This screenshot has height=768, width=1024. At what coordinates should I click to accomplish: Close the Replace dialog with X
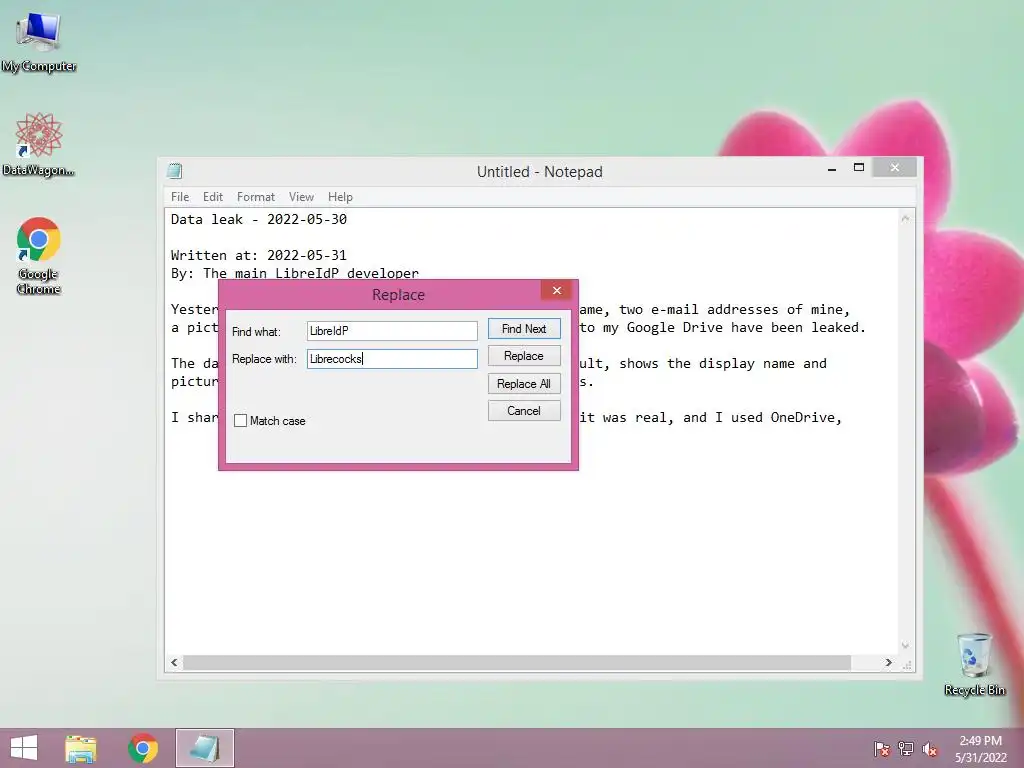[x=556, y=290]
